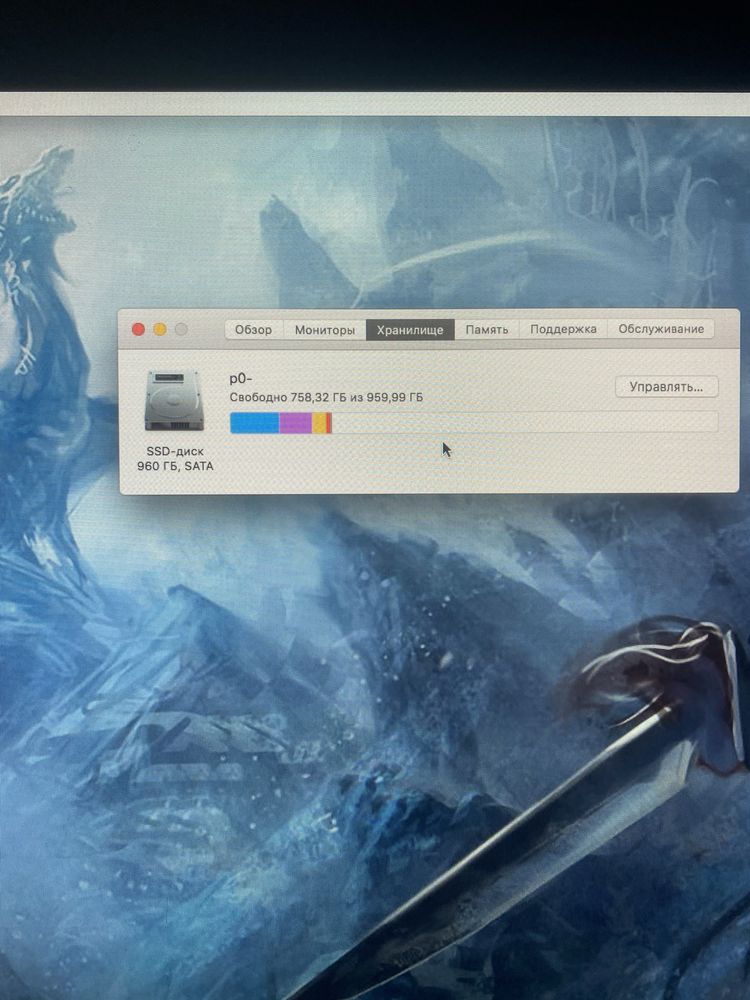Click the purple segment of storage bar
This screenshot has width=750, height=1000.
point(296,423)
